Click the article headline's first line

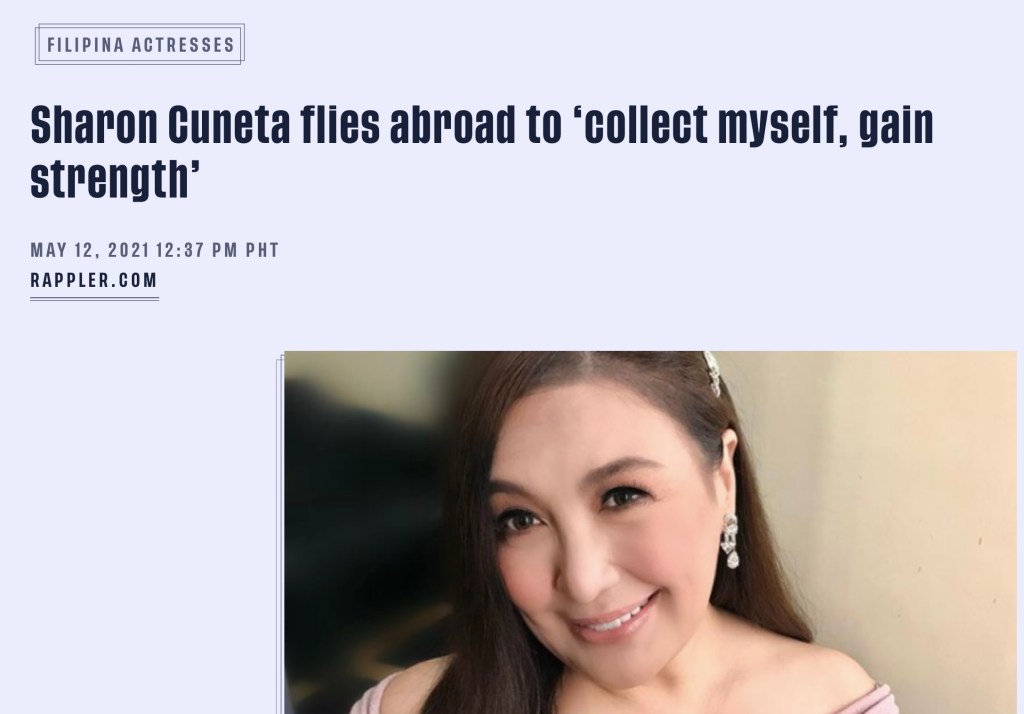pos(482,124)
